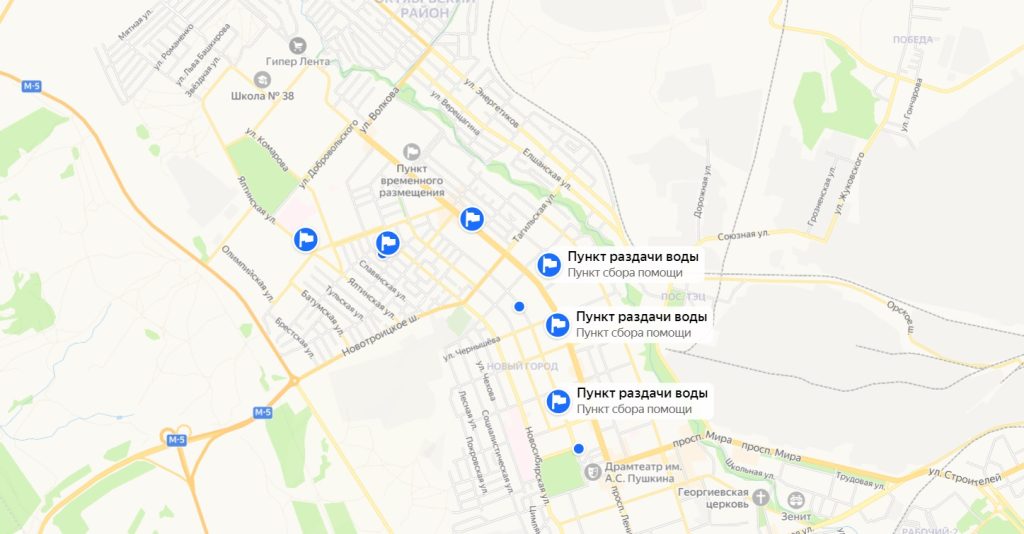Select the Школа № 38 graduation cap icon

click(262, 80)
